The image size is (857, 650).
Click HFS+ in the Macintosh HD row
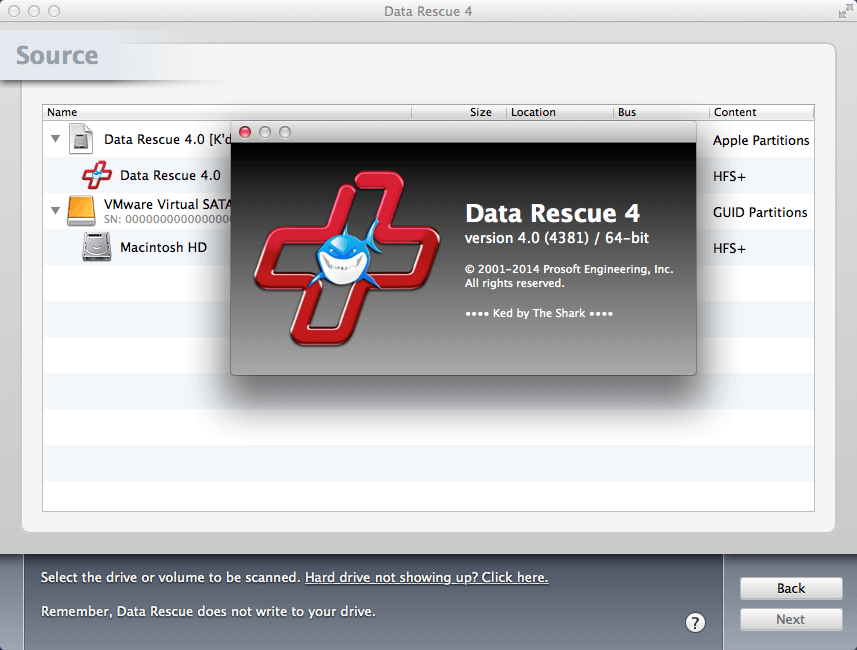pos(729,248)
